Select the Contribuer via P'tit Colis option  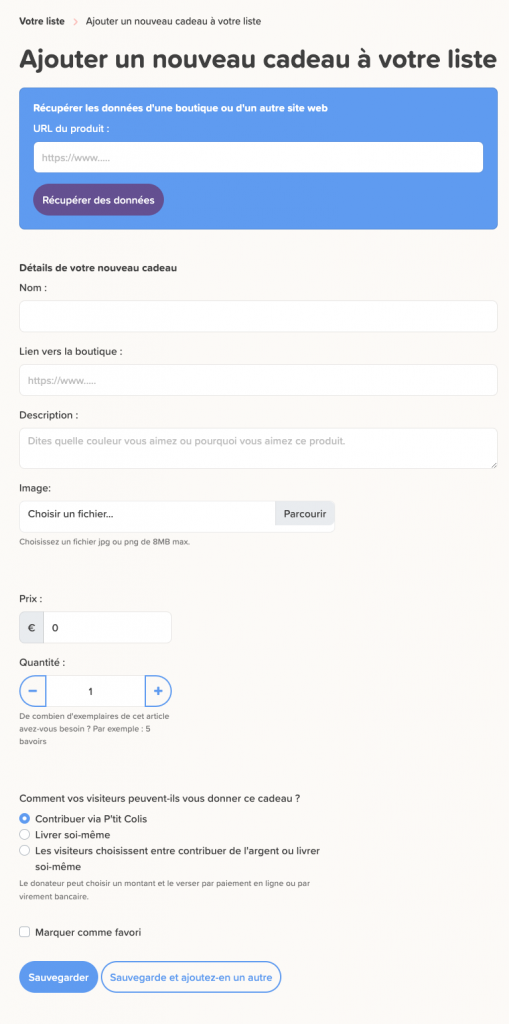pyautogui.click(x=25, y=818)
